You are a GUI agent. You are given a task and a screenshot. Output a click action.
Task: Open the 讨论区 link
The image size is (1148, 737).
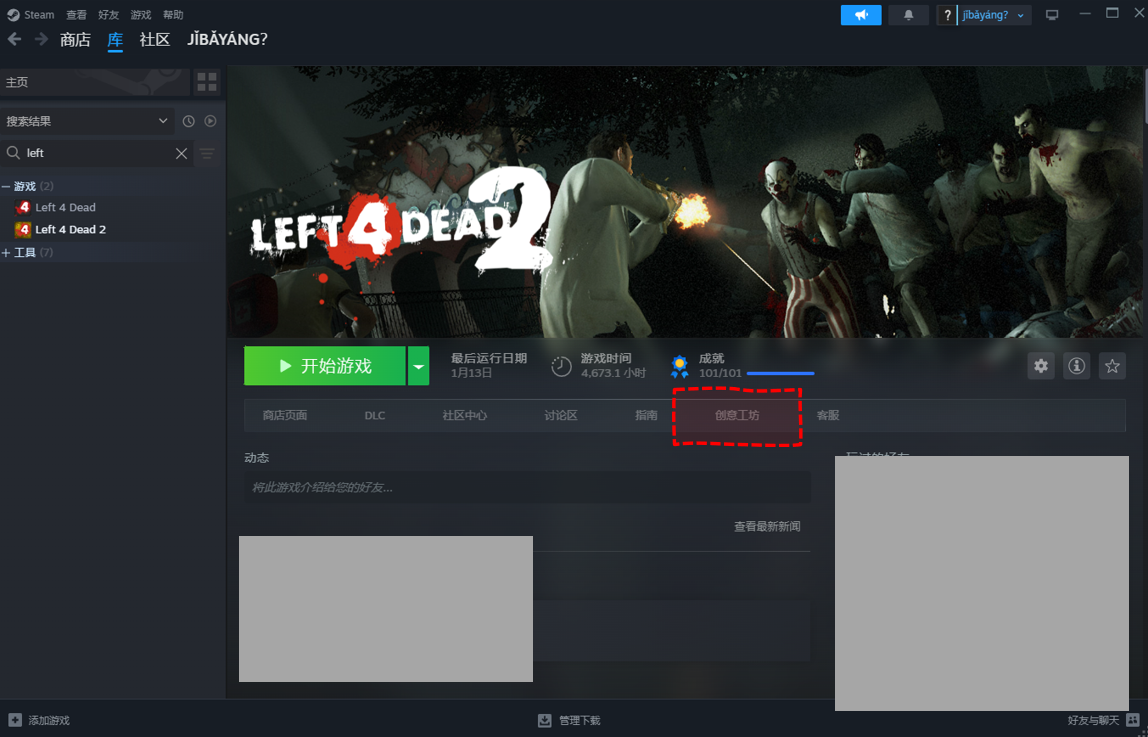click(561, 415)
